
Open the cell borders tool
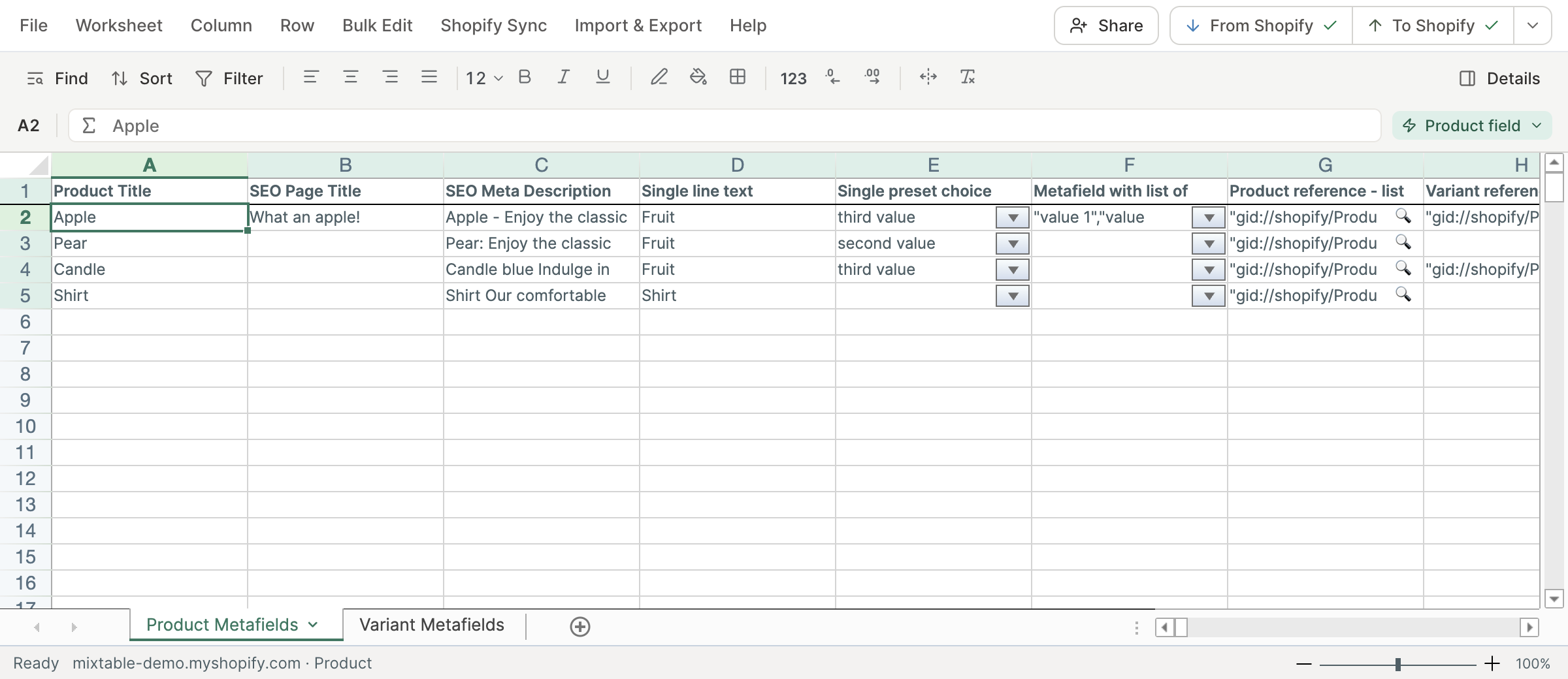(738, 78)
